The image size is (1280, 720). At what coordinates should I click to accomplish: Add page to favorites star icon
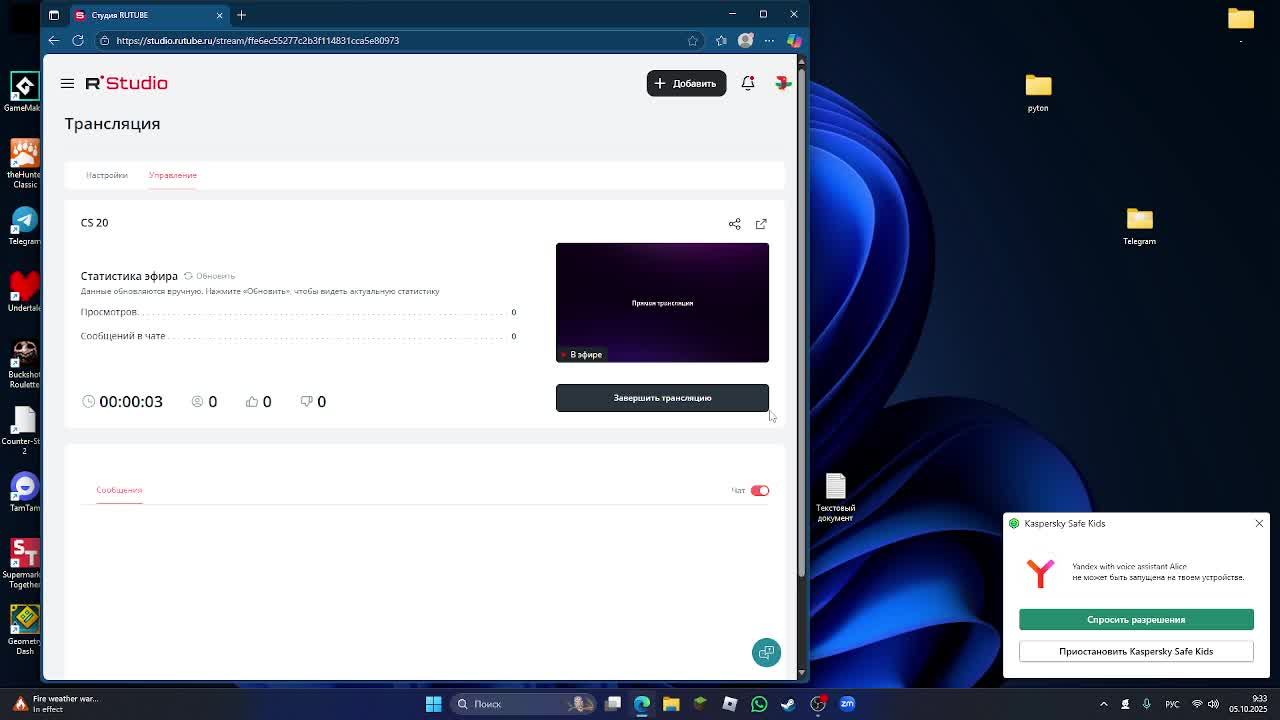(x=693, y=40)
